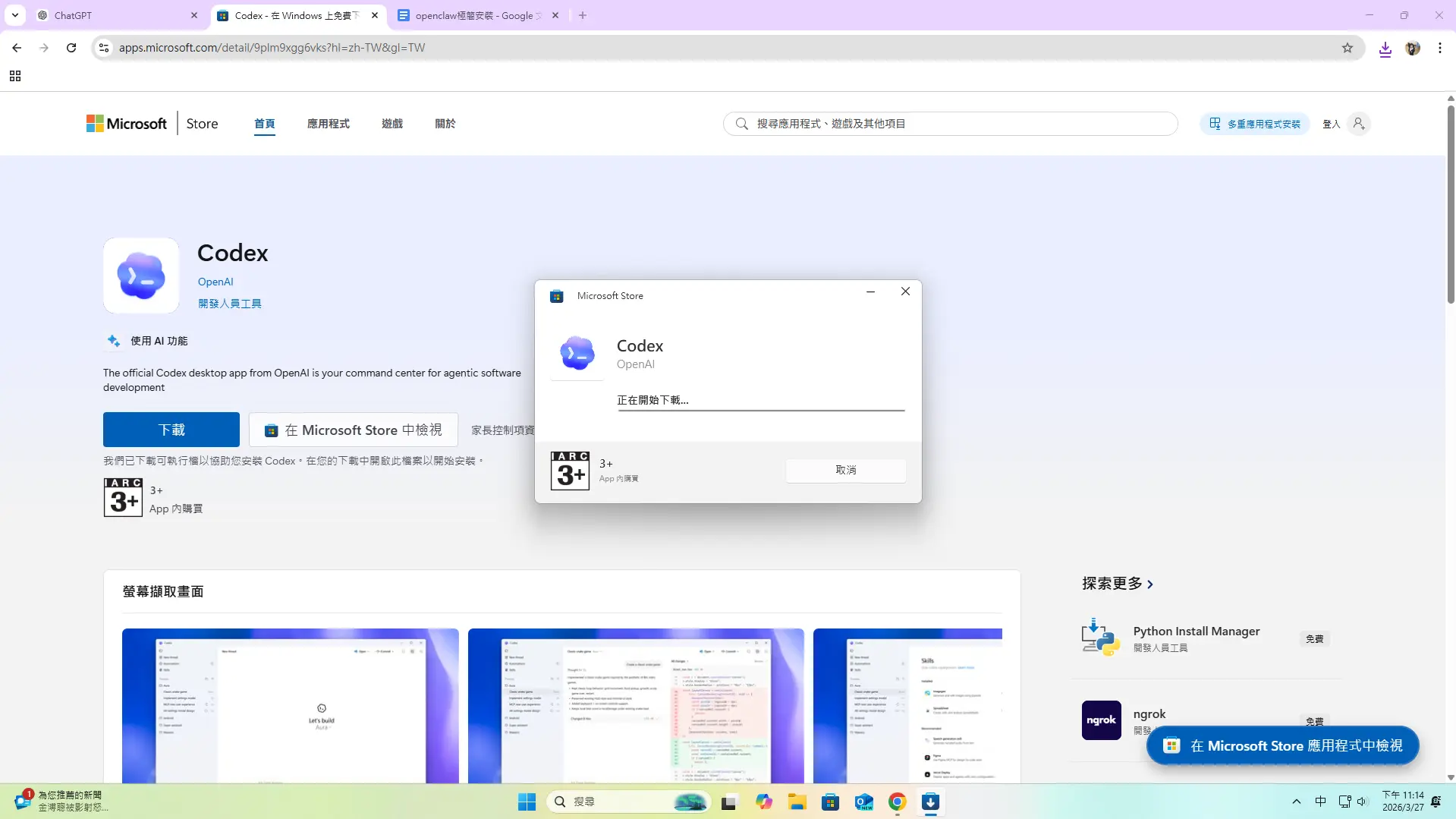Click the OpenAI publisher link
The height and width of the screenshot is (819, 1456).
[x=215, y=282]
